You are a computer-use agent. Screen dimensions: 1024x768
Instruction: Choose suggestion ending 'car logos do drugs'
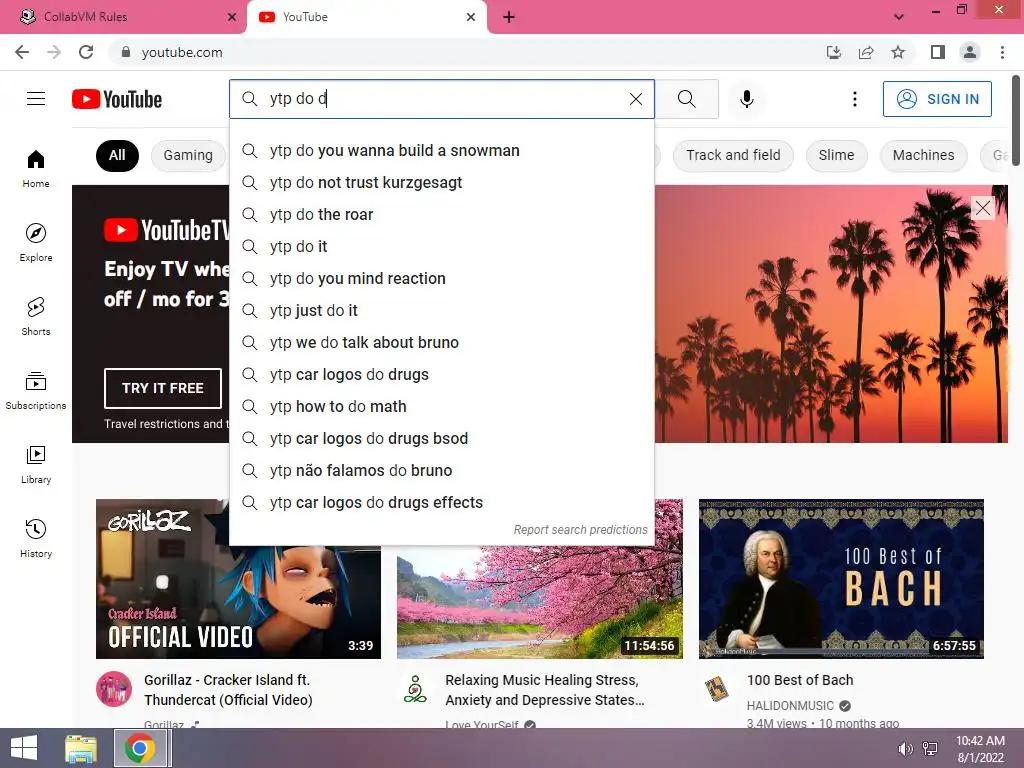tap(441, 374)
